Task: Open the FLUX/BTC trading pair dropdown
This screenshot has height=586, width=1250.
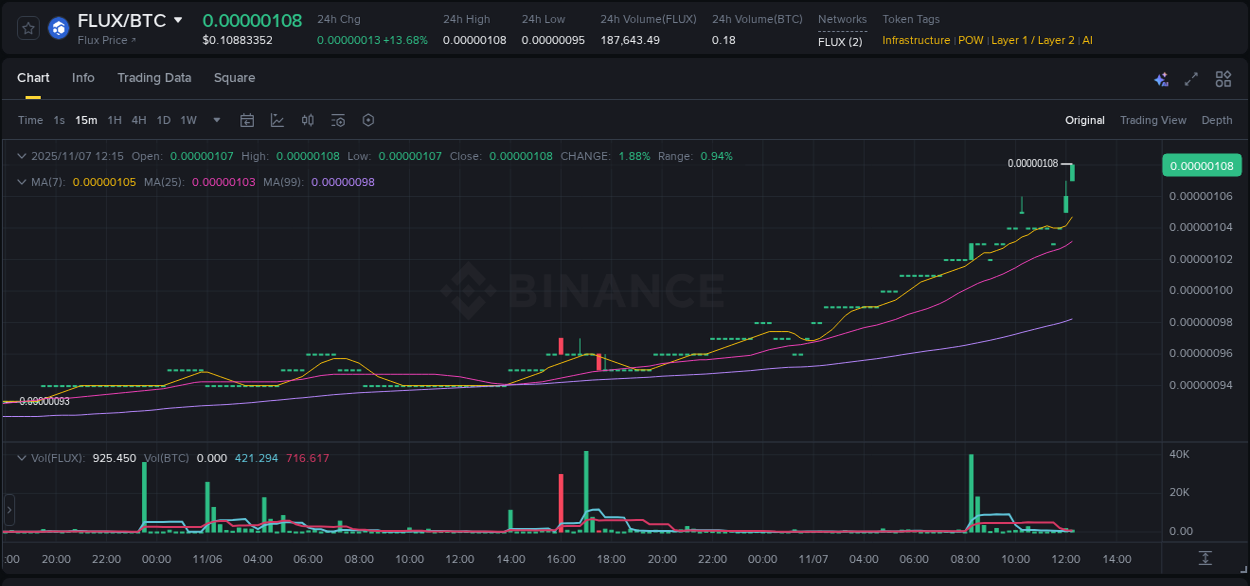Action: pos(178,19)
